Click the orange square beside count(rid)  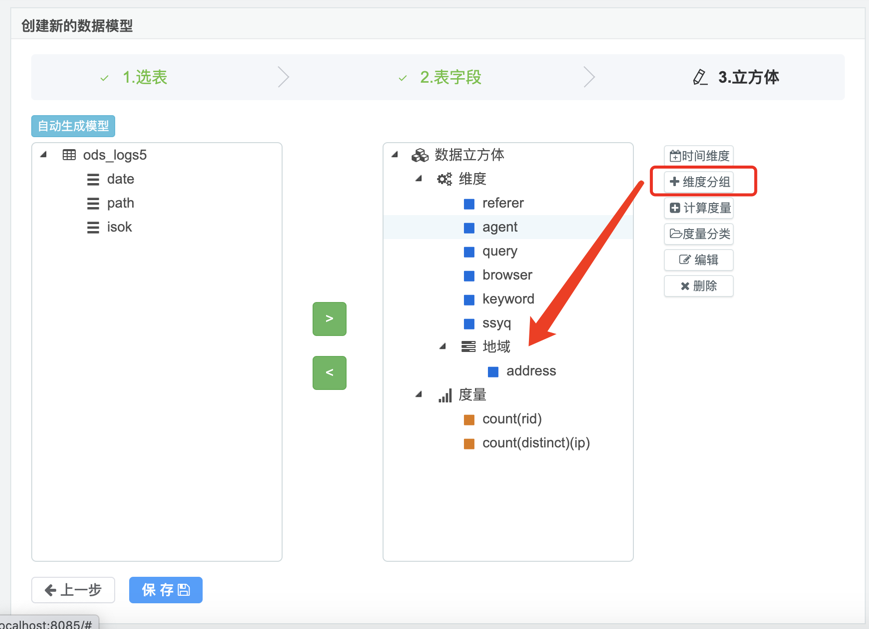pyautogui.click(x=469, y=419)
